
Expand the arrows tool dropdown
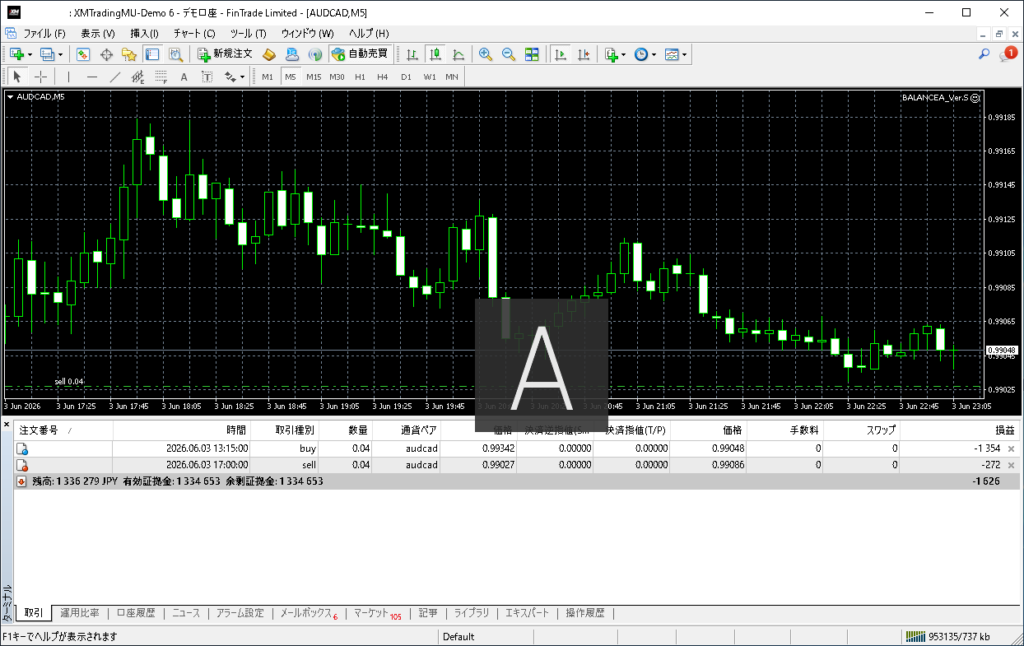[x=242, y=78]
